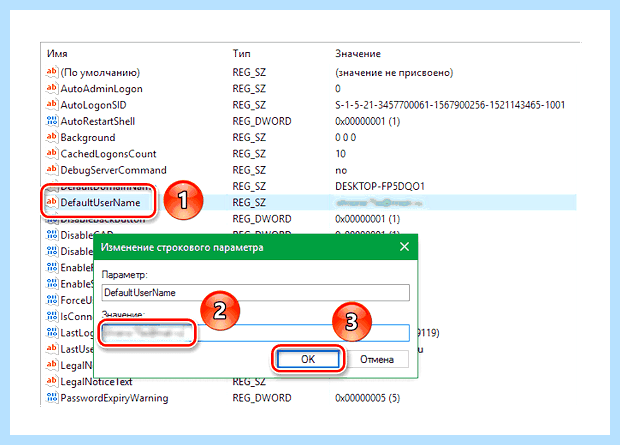
Task: Click the DebugServerCommand string icon
Action: click(x=51, y=169)
